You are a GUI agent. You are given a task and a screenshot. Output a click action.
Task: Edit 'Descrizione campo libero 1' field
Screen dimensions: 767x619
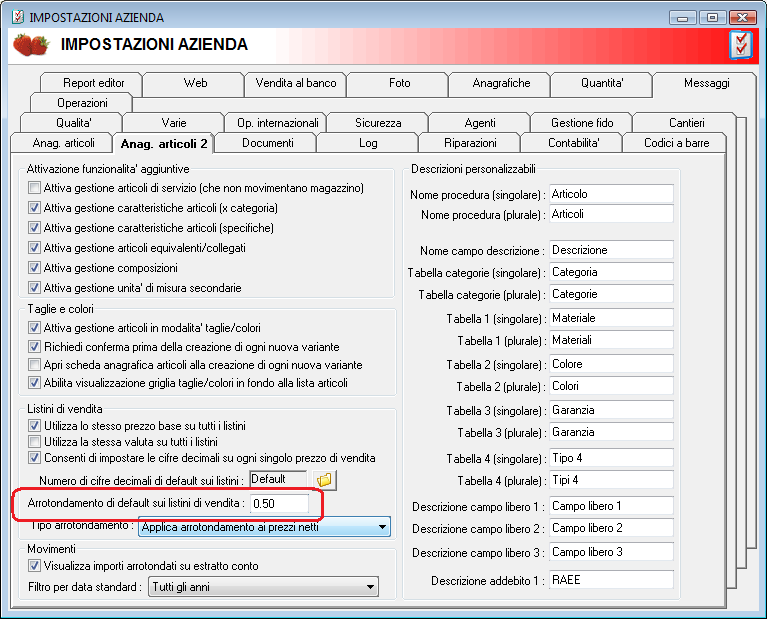tap(611, 505)
